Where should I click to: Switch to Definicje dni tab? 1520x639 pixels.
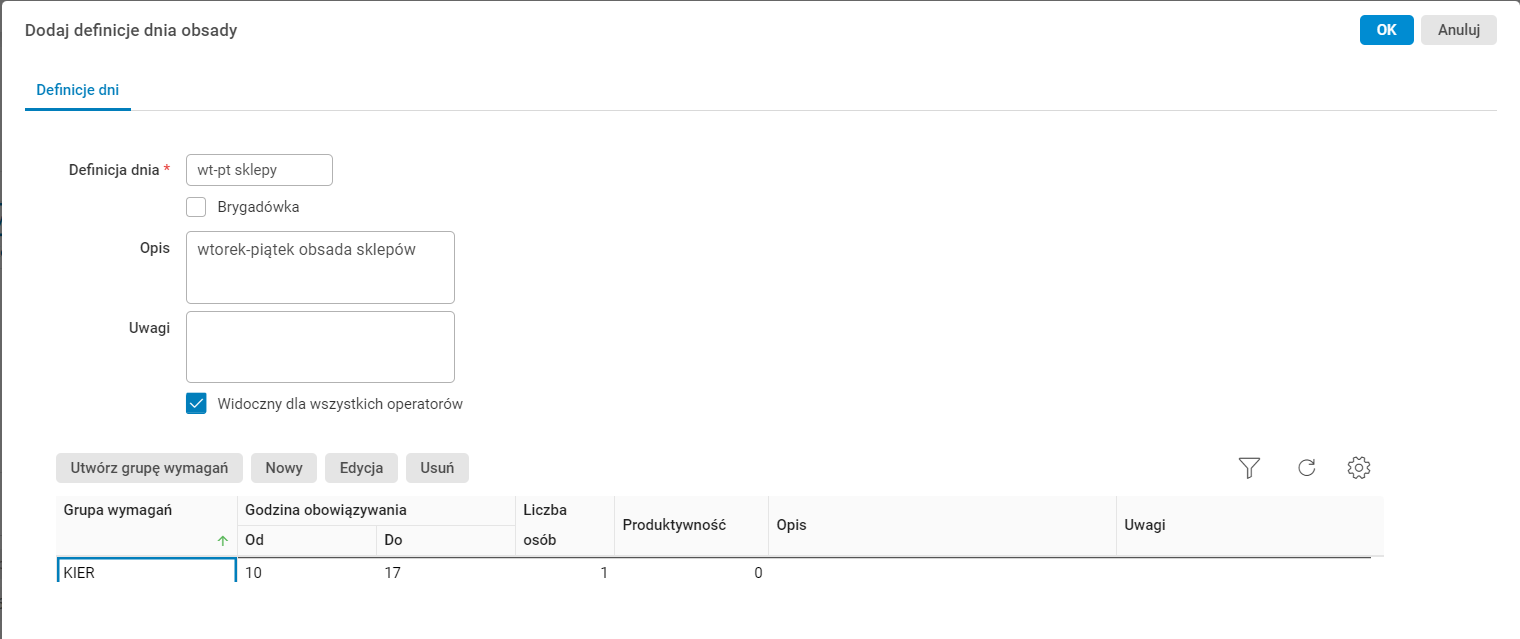pyautogui.click(x=78, y=90)
